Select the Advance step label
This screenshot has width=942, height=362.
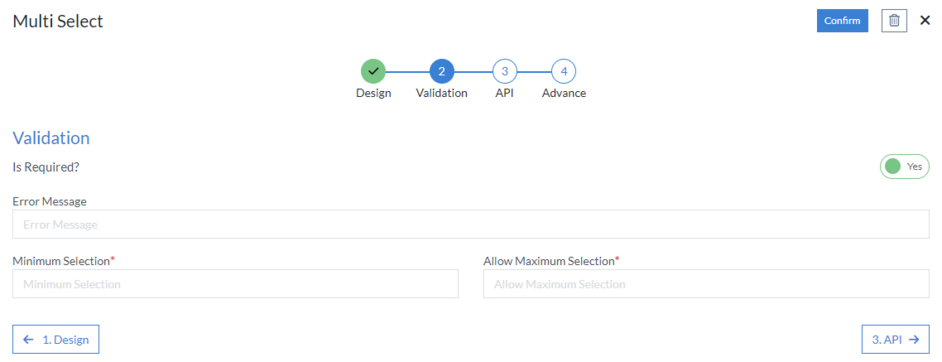(564, 93)
